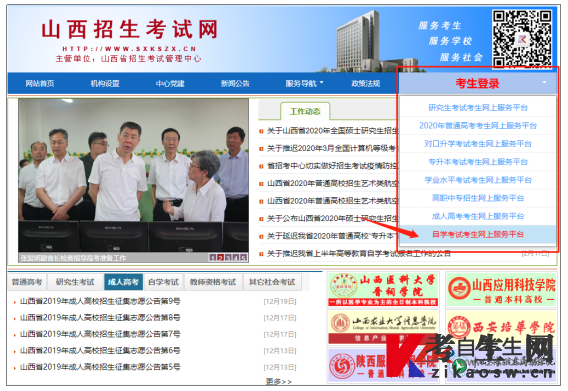Open notice 关于延迟我省2020年普通高校专升本
Screen dimensions: 568x391
[x=333, y=236]
